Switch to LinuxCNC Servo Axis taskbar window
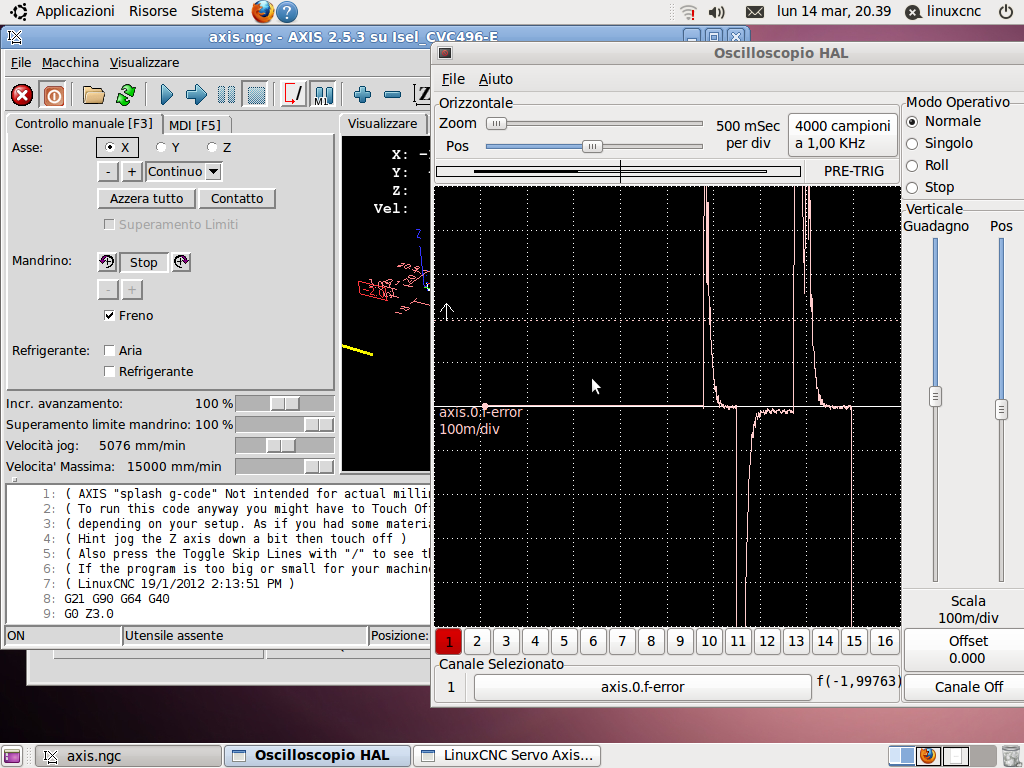The height and width of the screenshot is (768, 1024). [507, 756]
